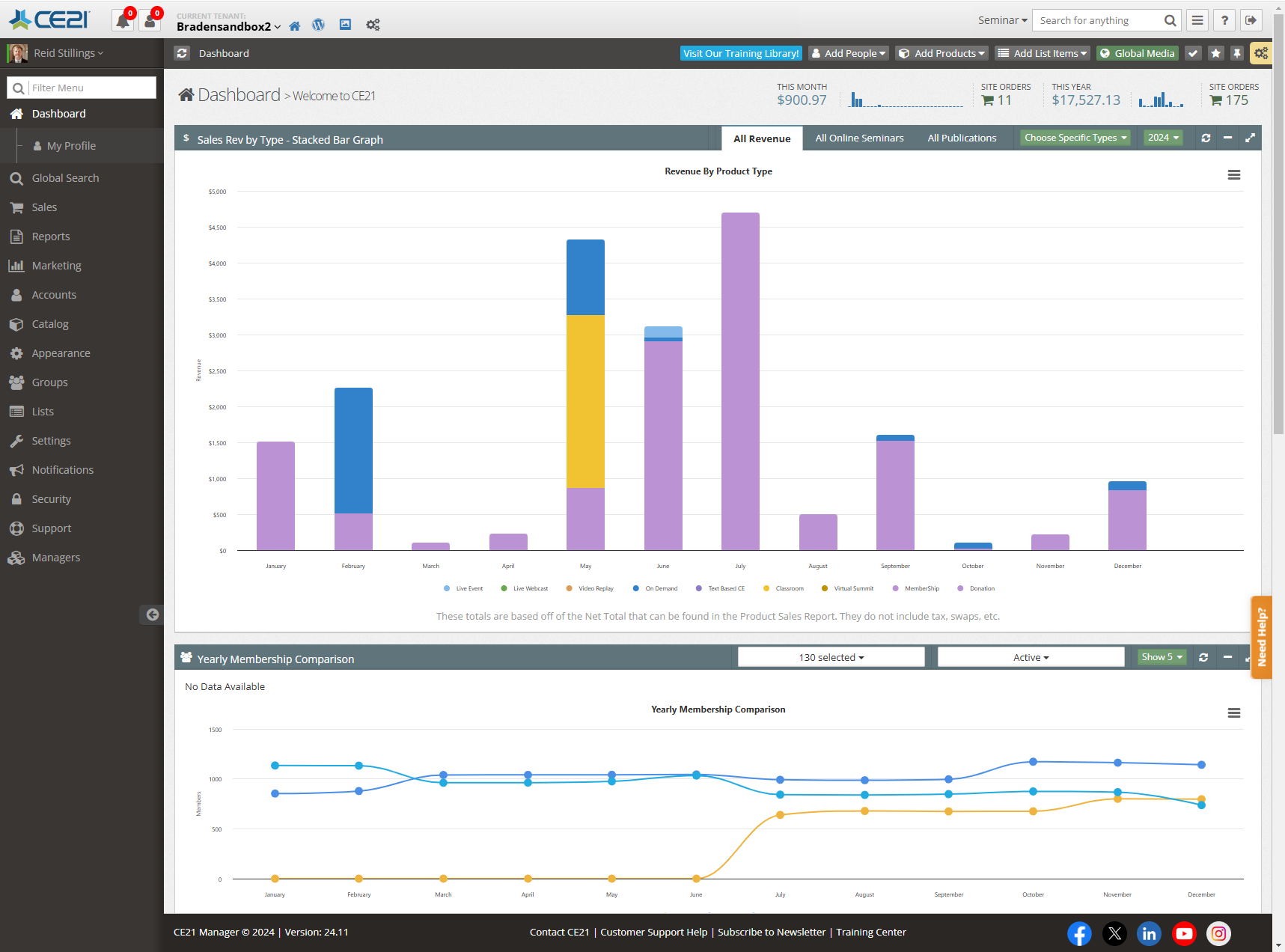Open favorites via the star icon
The image size is (1285, 952).
pyautogui.click(x=1215, y=53)
